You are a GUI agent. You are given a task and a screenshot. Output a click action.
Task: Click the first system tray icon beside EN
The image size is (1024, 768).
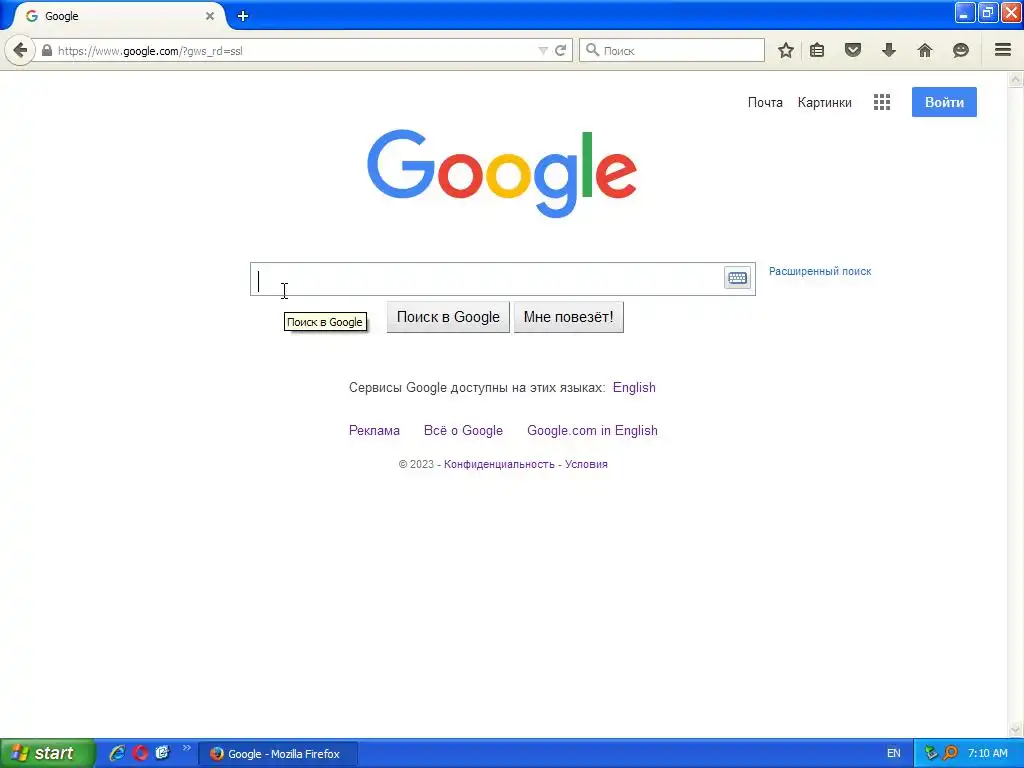click(x=931, y=753)
